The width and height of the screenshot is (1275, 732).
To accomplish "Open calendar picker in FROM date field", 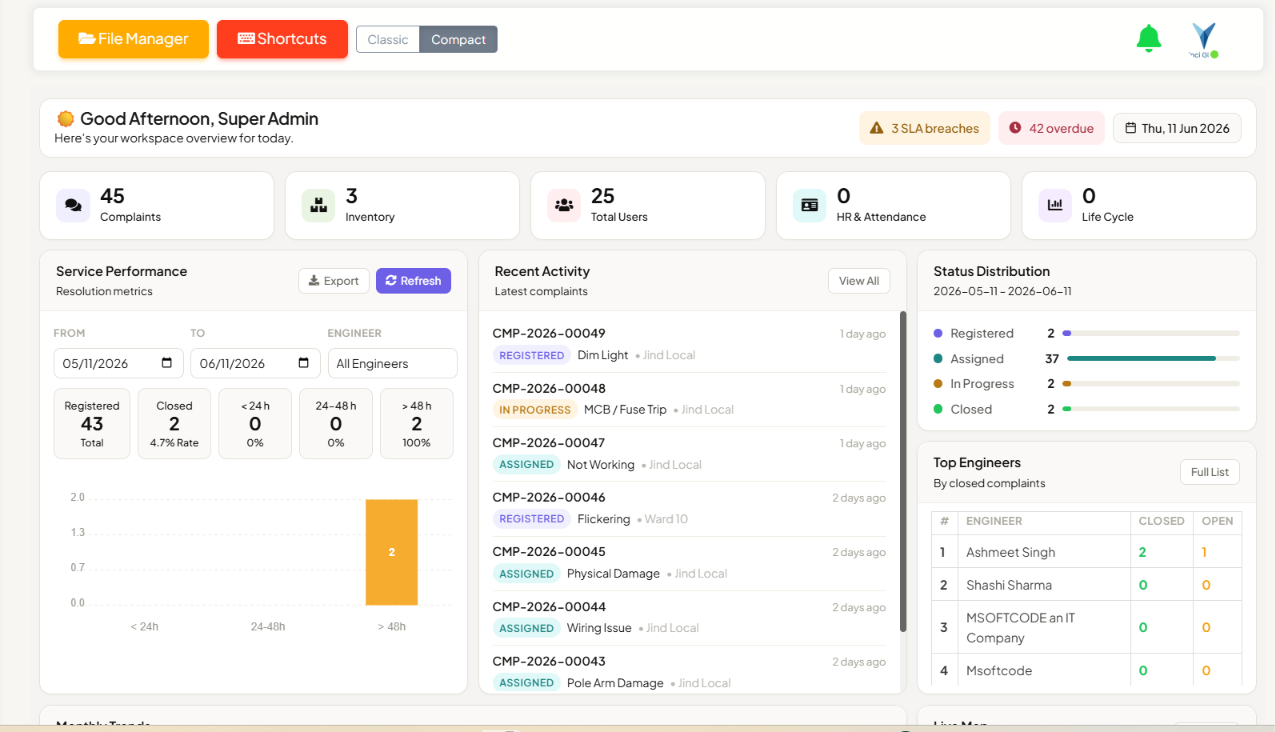I will click(x=167, y=363).
